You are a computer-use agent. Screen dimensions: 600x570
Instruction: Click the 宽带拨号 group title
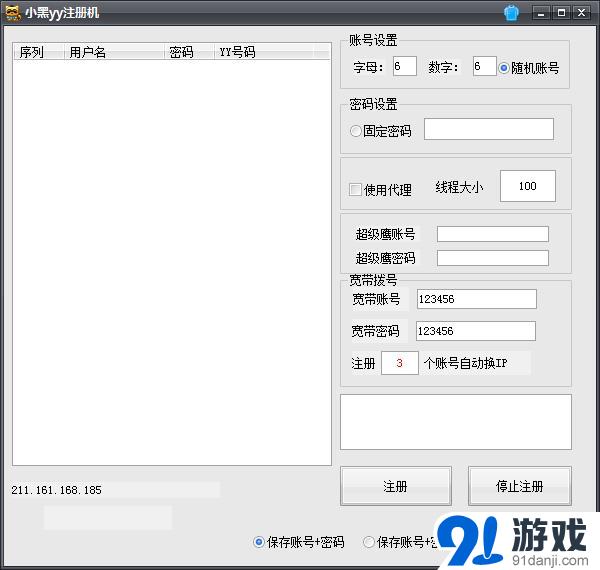pos(373,280)
